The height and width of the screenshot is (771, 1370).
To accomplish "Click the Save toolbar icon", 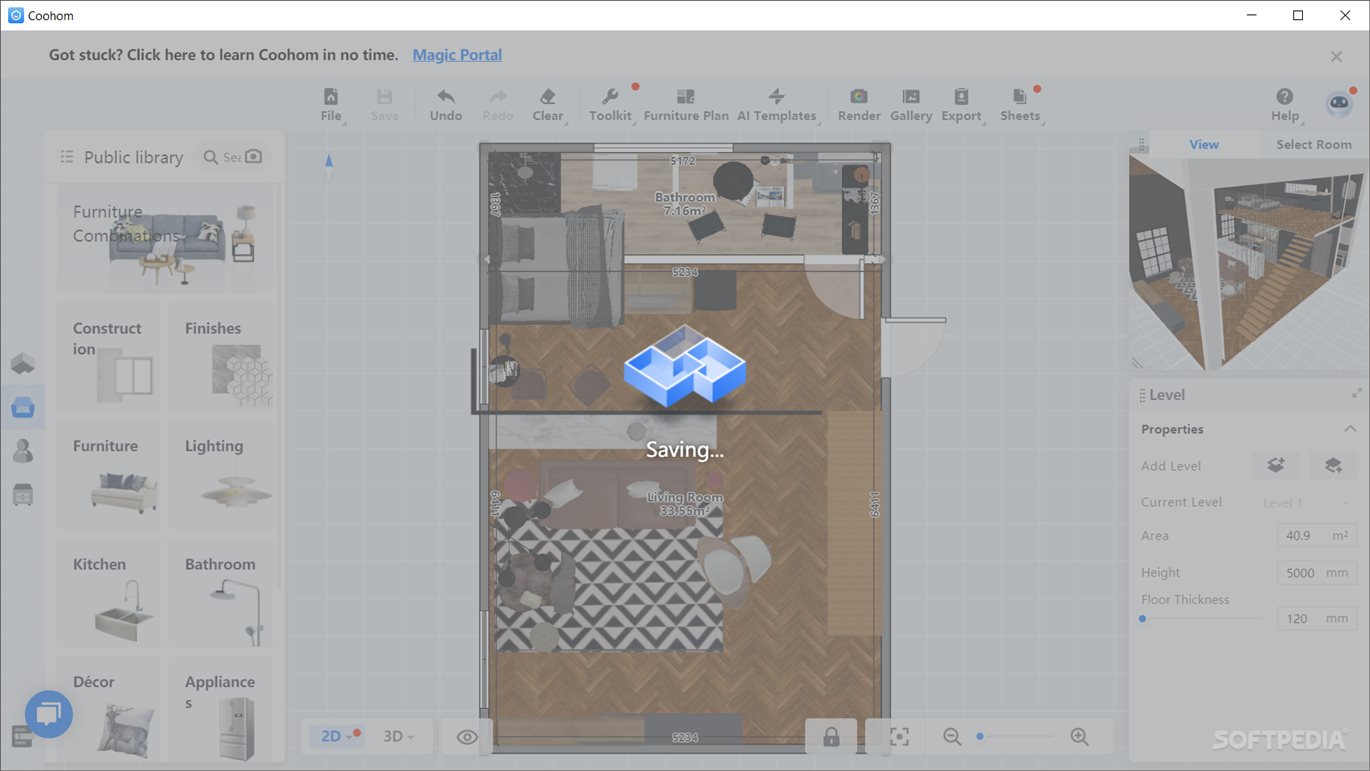I will (x=385, y=104).
